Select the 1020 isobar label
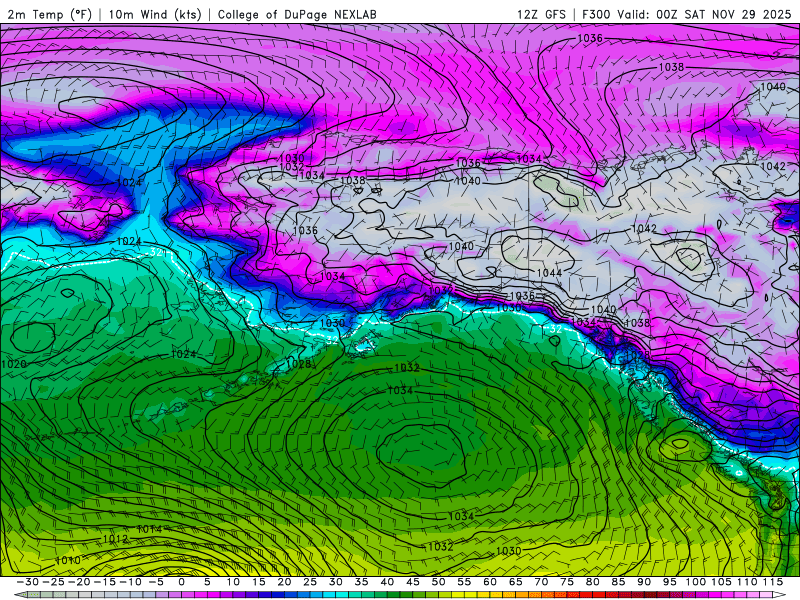The width and height of the screenshot is (800, 600). click(x=14, y=364)
